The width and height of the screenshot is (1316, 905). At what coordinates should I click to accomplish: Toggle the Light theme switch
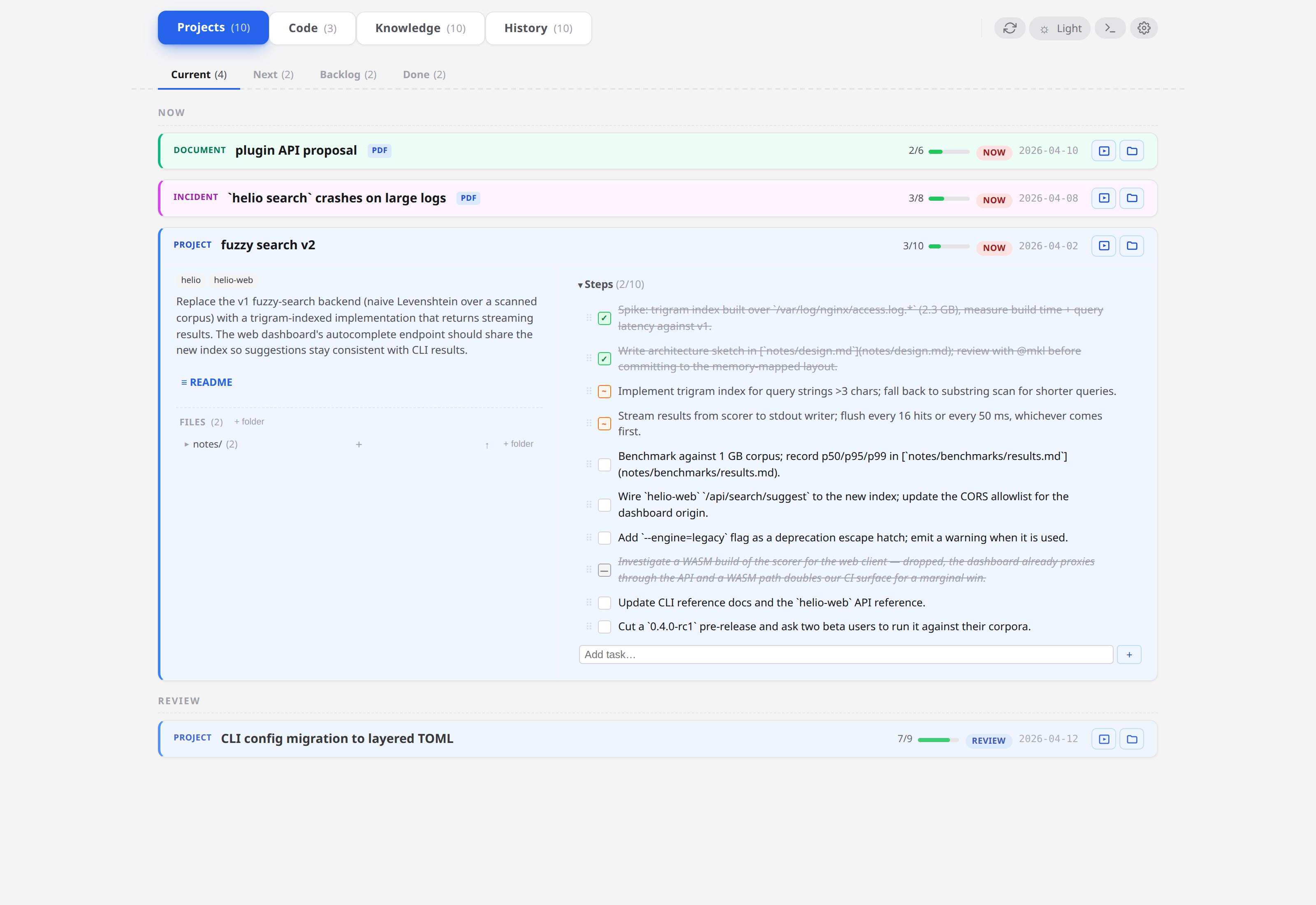[x=1060, y=28]
